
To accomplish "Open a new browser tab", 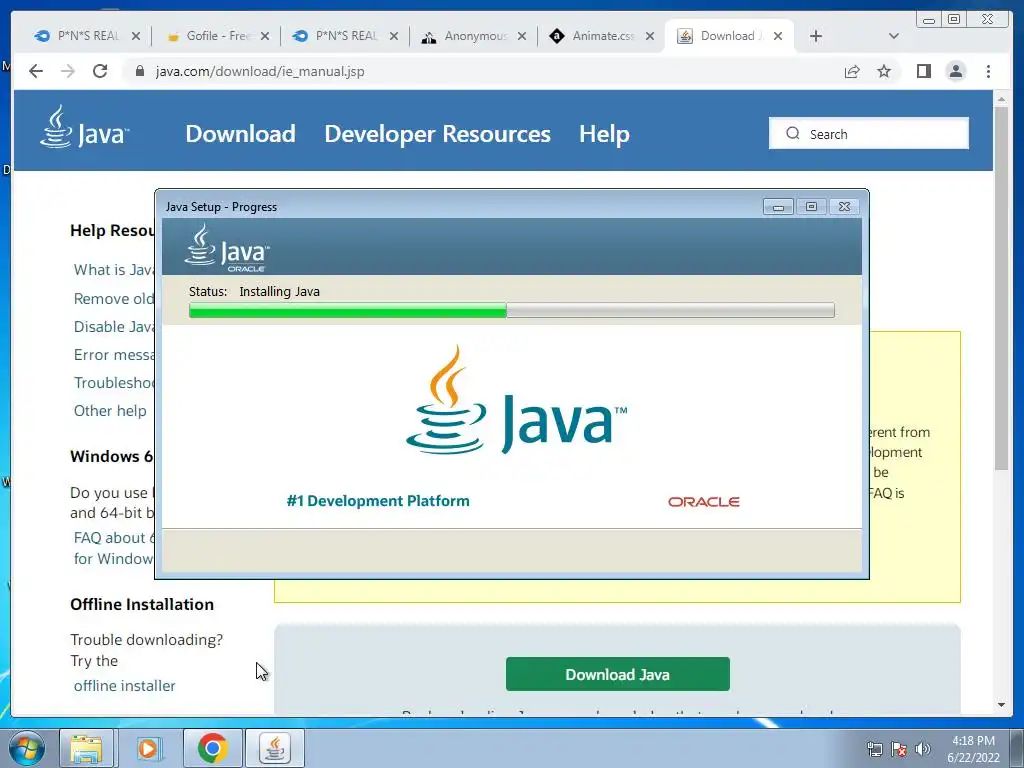I will tap(816, 37).
